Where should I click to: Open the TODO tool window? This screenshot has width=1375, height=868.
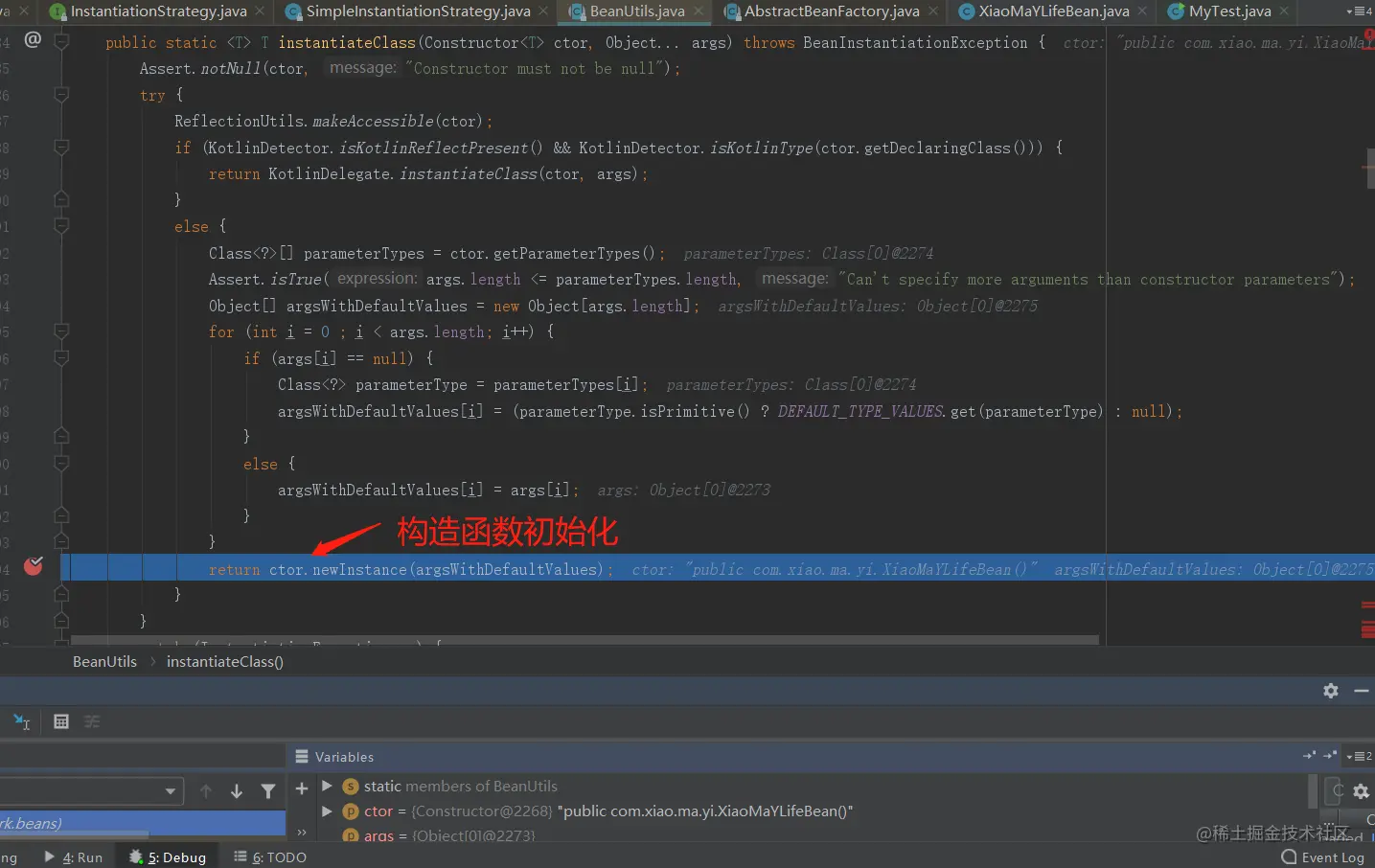pyautogui.click(x=270, y=857)
